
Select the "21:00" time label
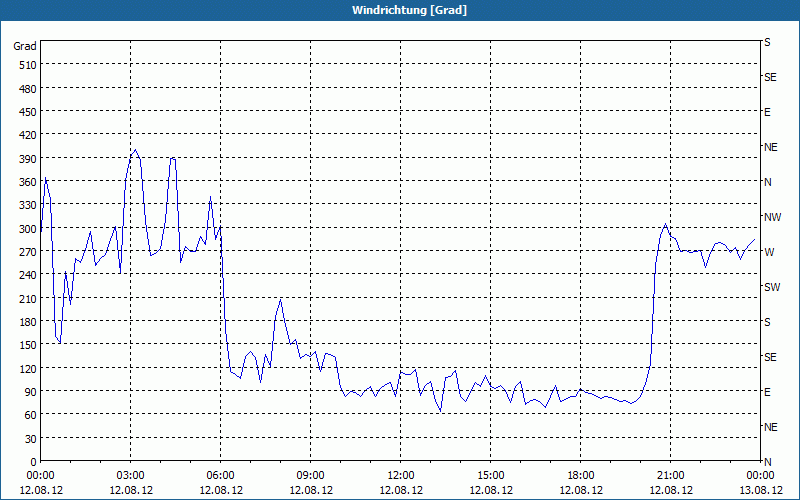(670, 476)
